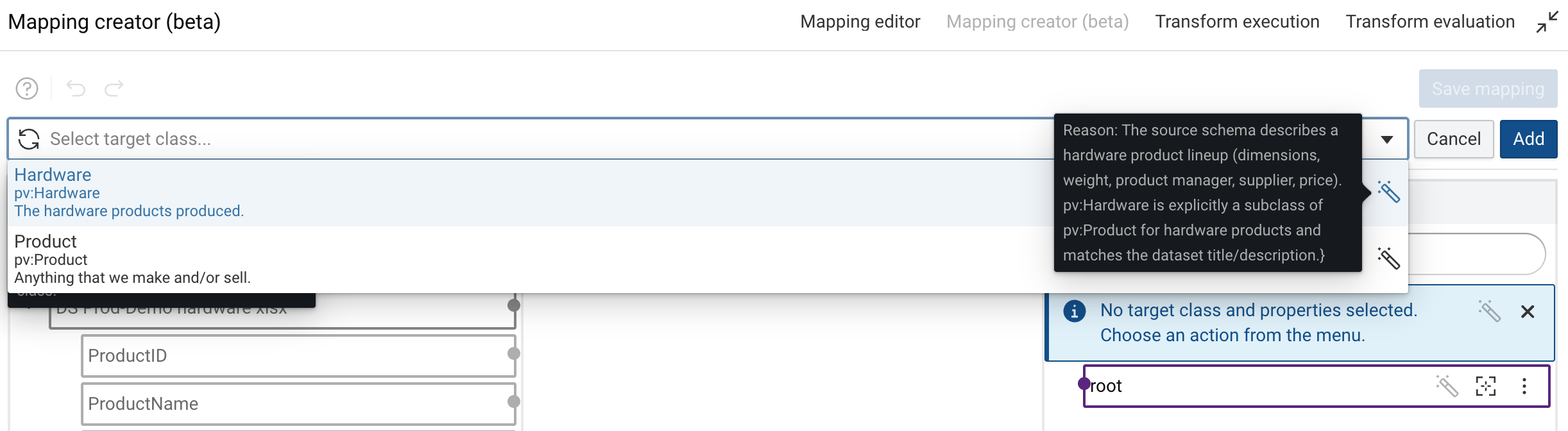The image size is (1568, 431).
Task: Switch to the Mapping editor tab
Action: pyautogui.click(x=860, y=22)
